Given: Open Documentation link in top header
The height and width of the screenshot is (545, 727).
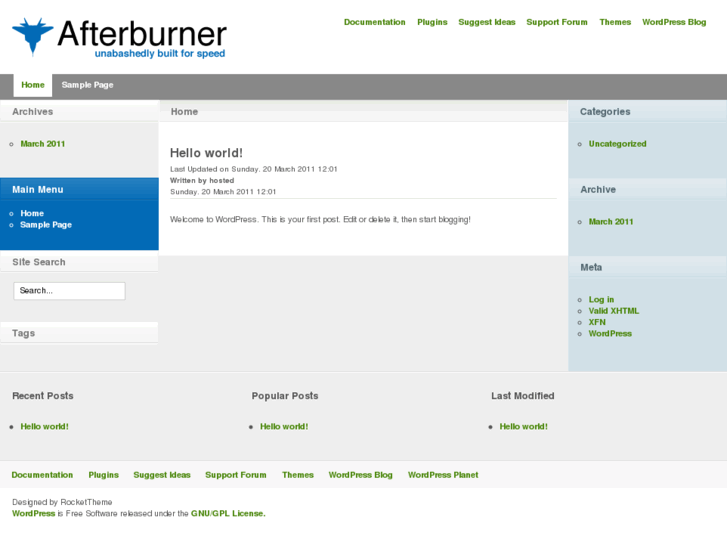Looking at the screenshot, I should [375, 22].
